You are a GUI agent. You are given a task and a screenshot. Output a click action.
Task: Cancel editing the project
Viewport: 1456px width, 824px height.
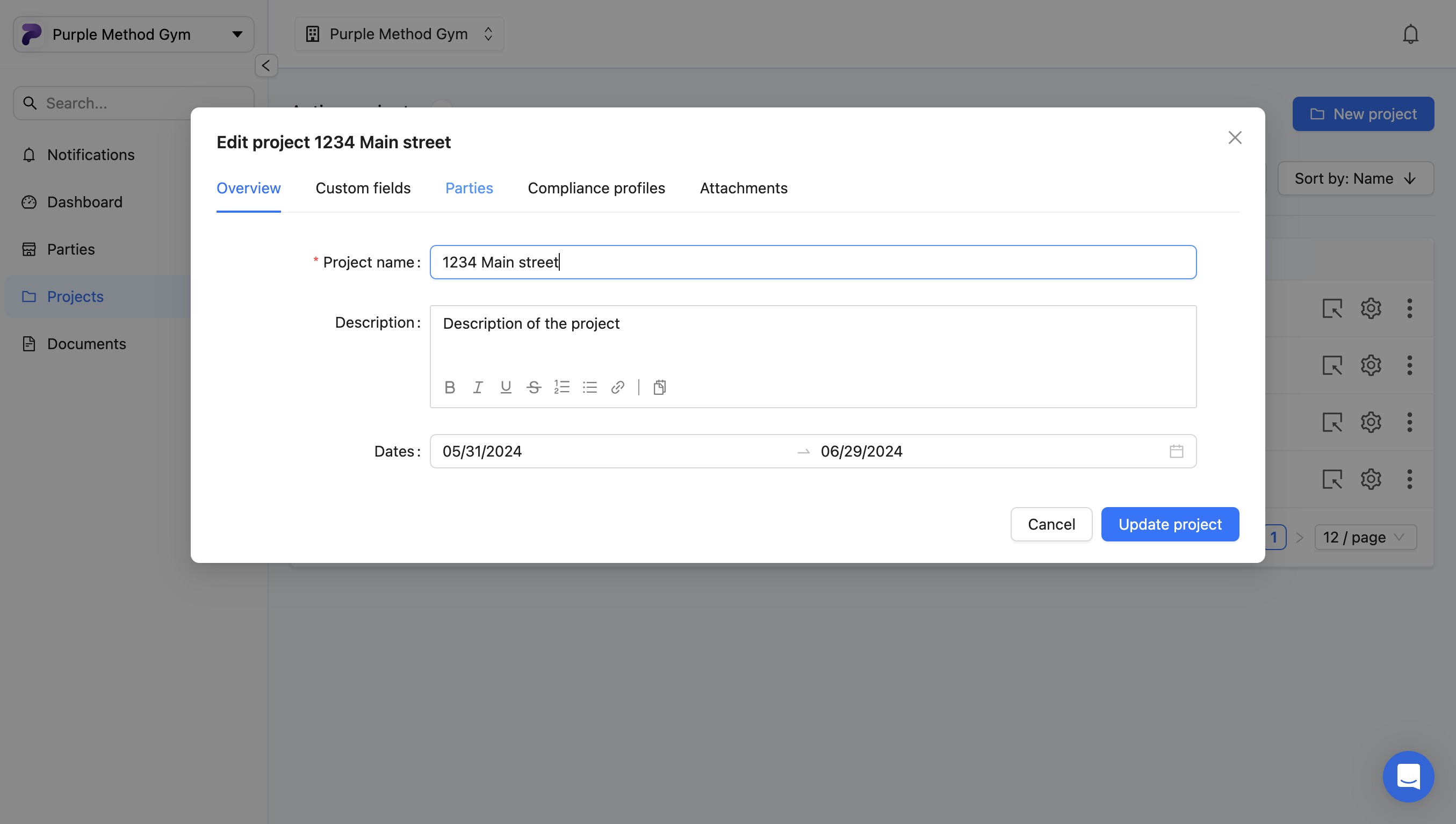1051,524
